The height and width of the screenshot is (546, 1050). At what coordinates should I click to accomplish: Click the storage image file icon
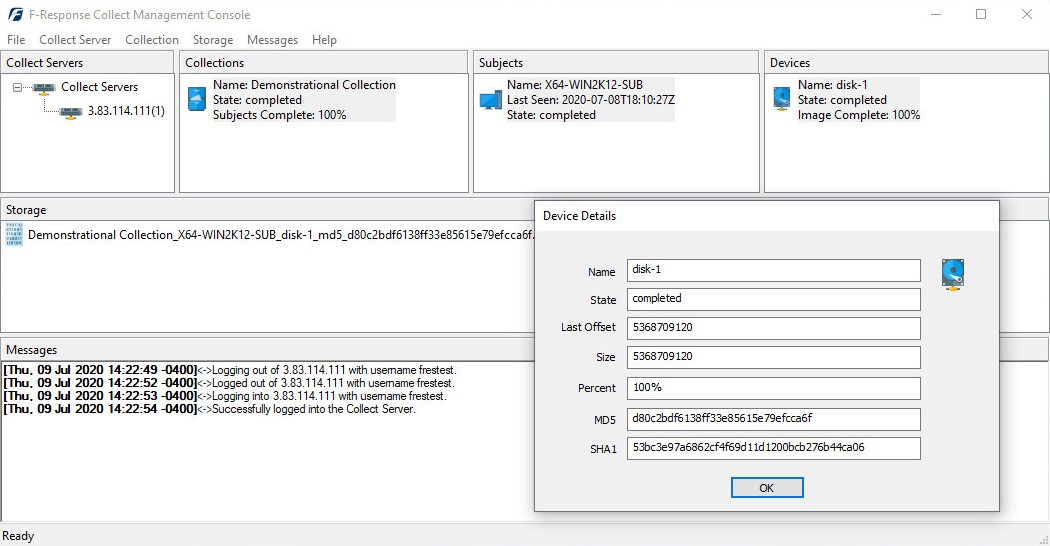[14, 235]
